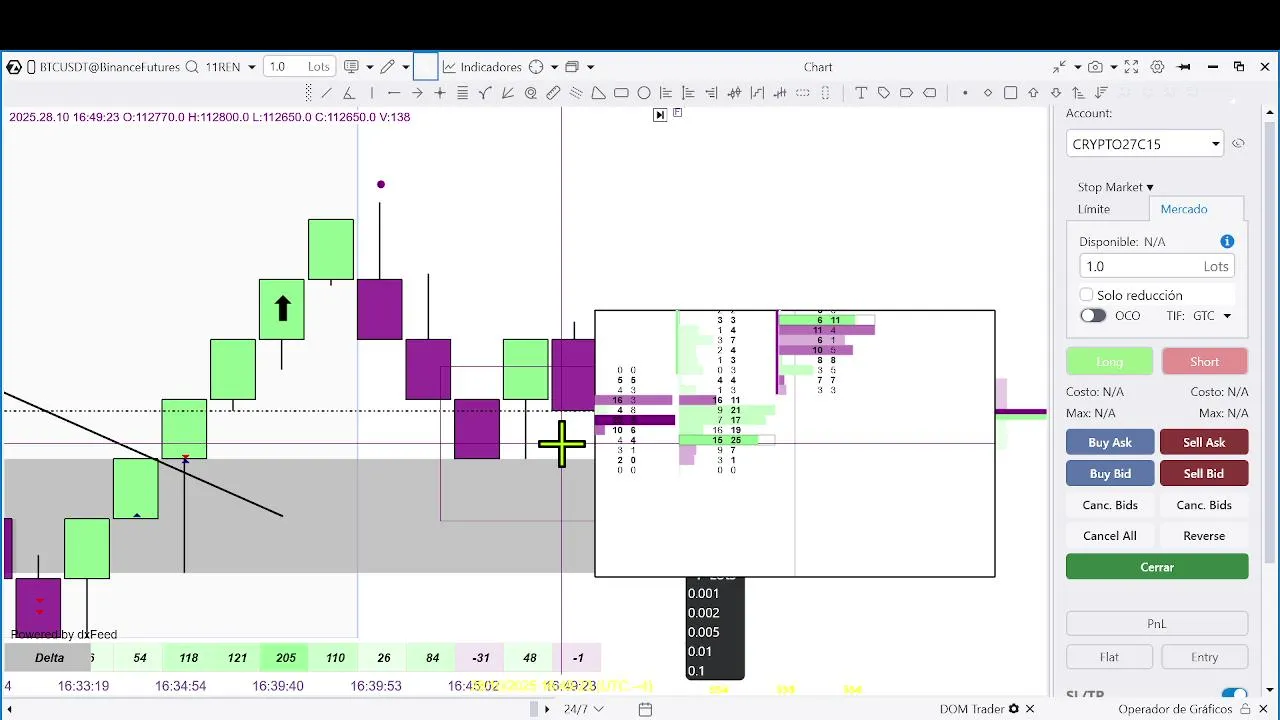1280x720 pixels.
Task: Click the window layout icon
Action: coord(572,67)
